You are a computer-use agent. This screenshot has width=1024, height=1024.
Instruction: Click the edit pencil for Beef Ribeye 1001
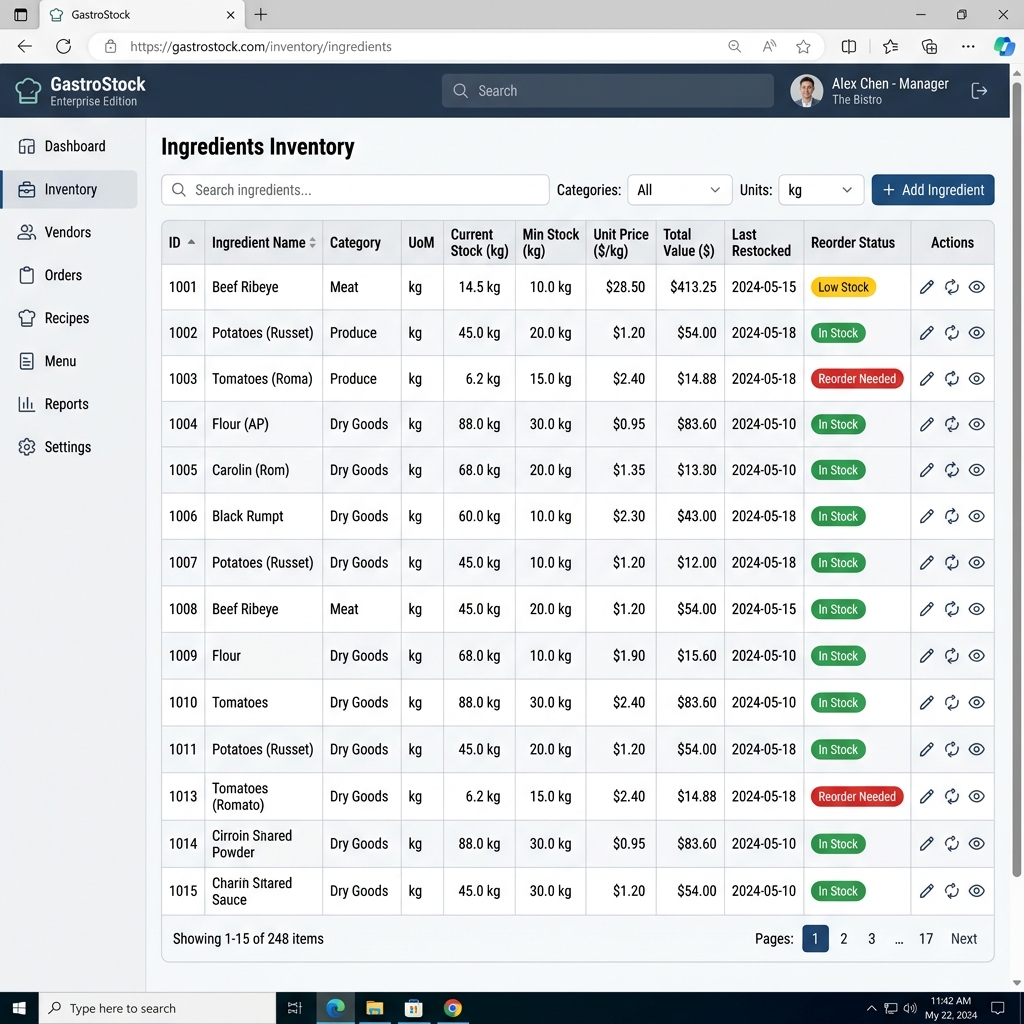(x=926, y=287)
